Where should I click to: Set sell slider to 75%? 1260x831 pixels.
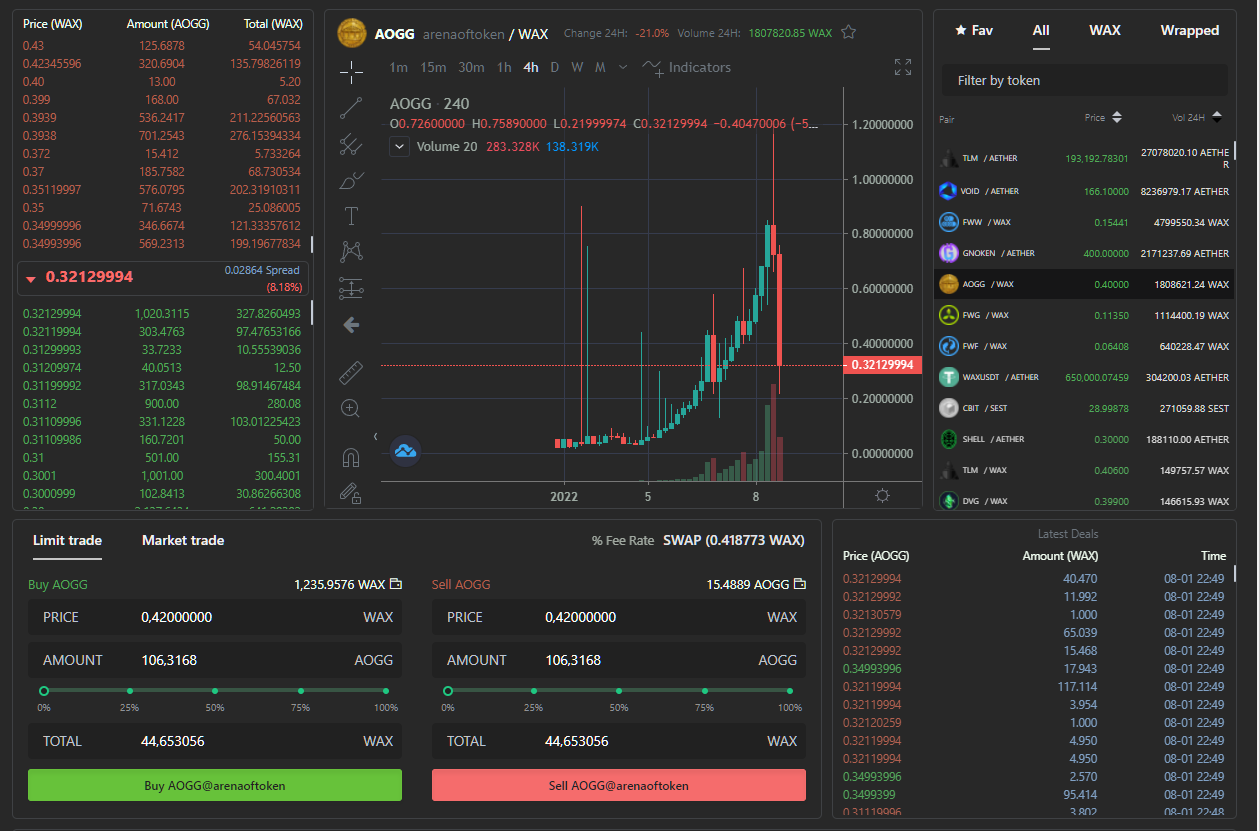pos(705,690)
